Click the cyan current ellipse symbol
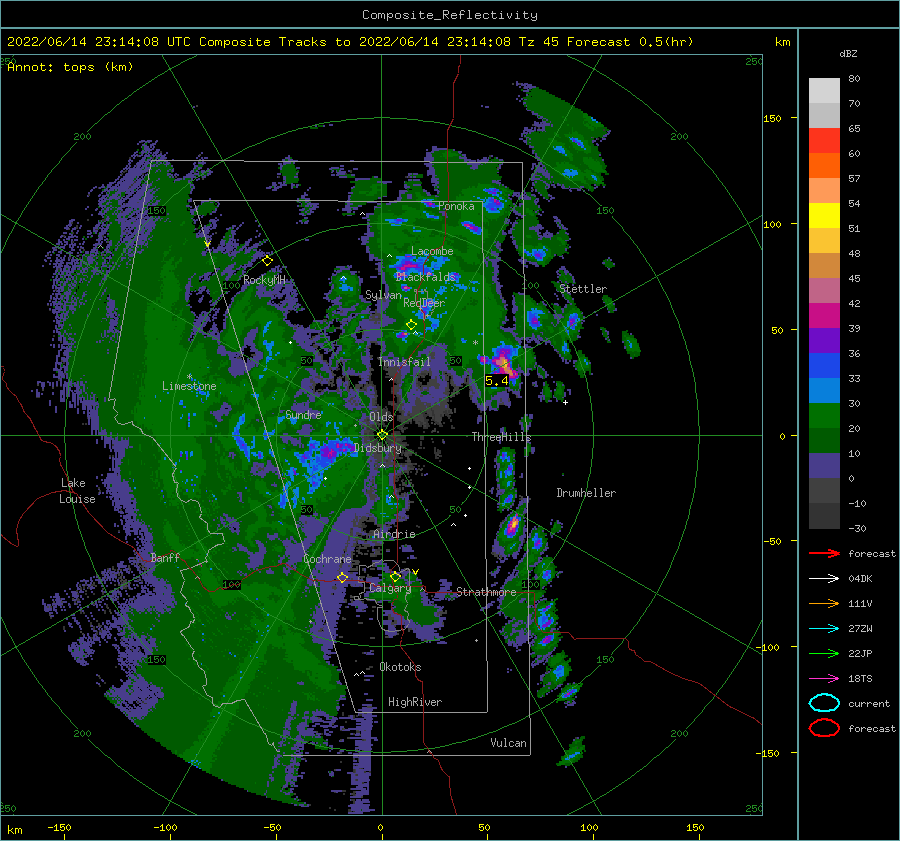Screen dimensions: 900x841 pyautogui.click(x=824, y=703)
